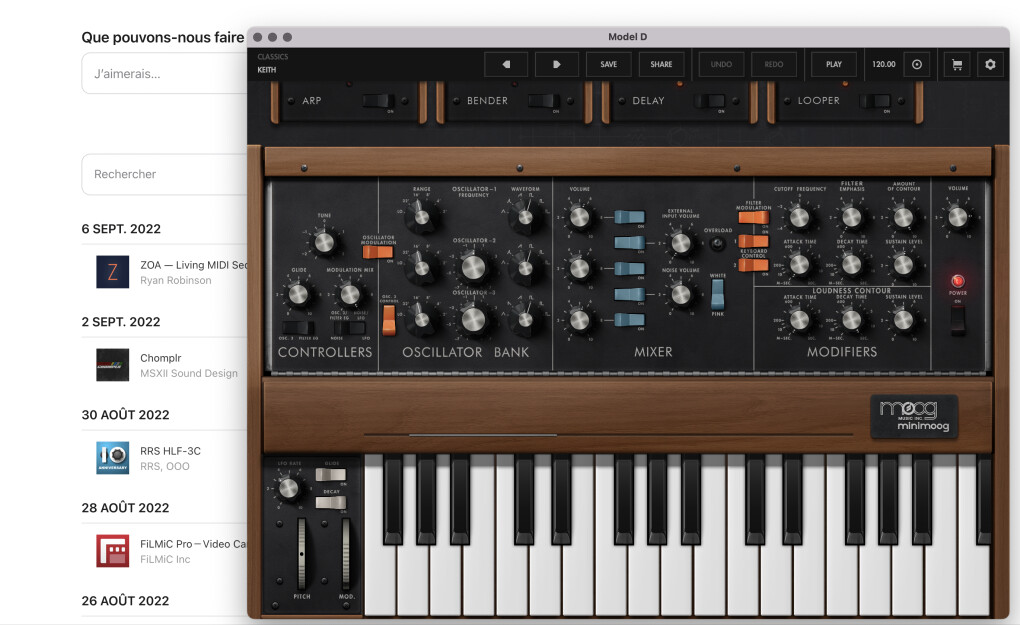Toggle the Osc. 3 / Filter EG switch
This screenshot has height=625, width=1020.
click(299, 327)
